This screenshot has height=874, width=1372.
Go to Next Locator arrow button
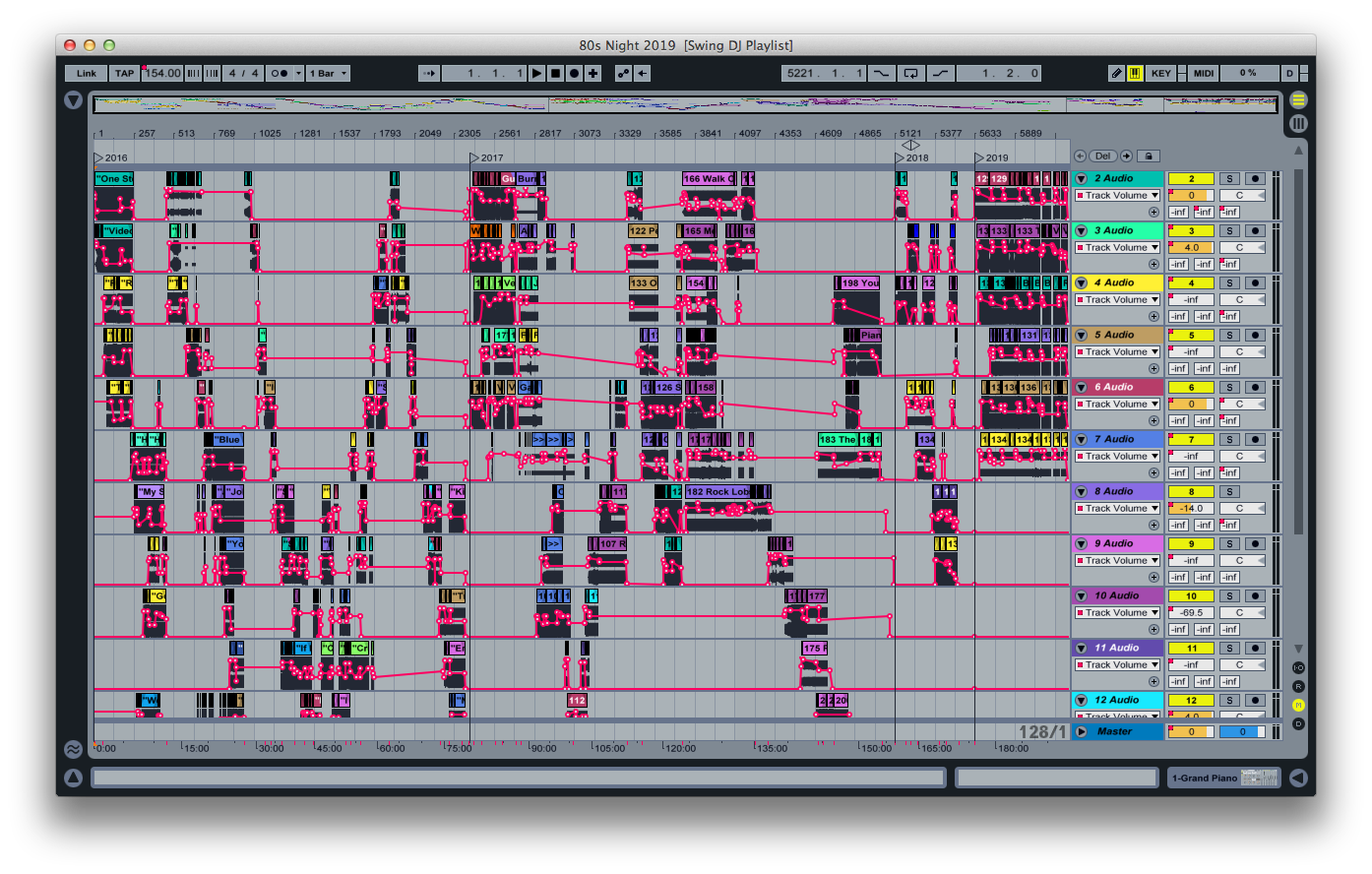(x=1127, y=156)
